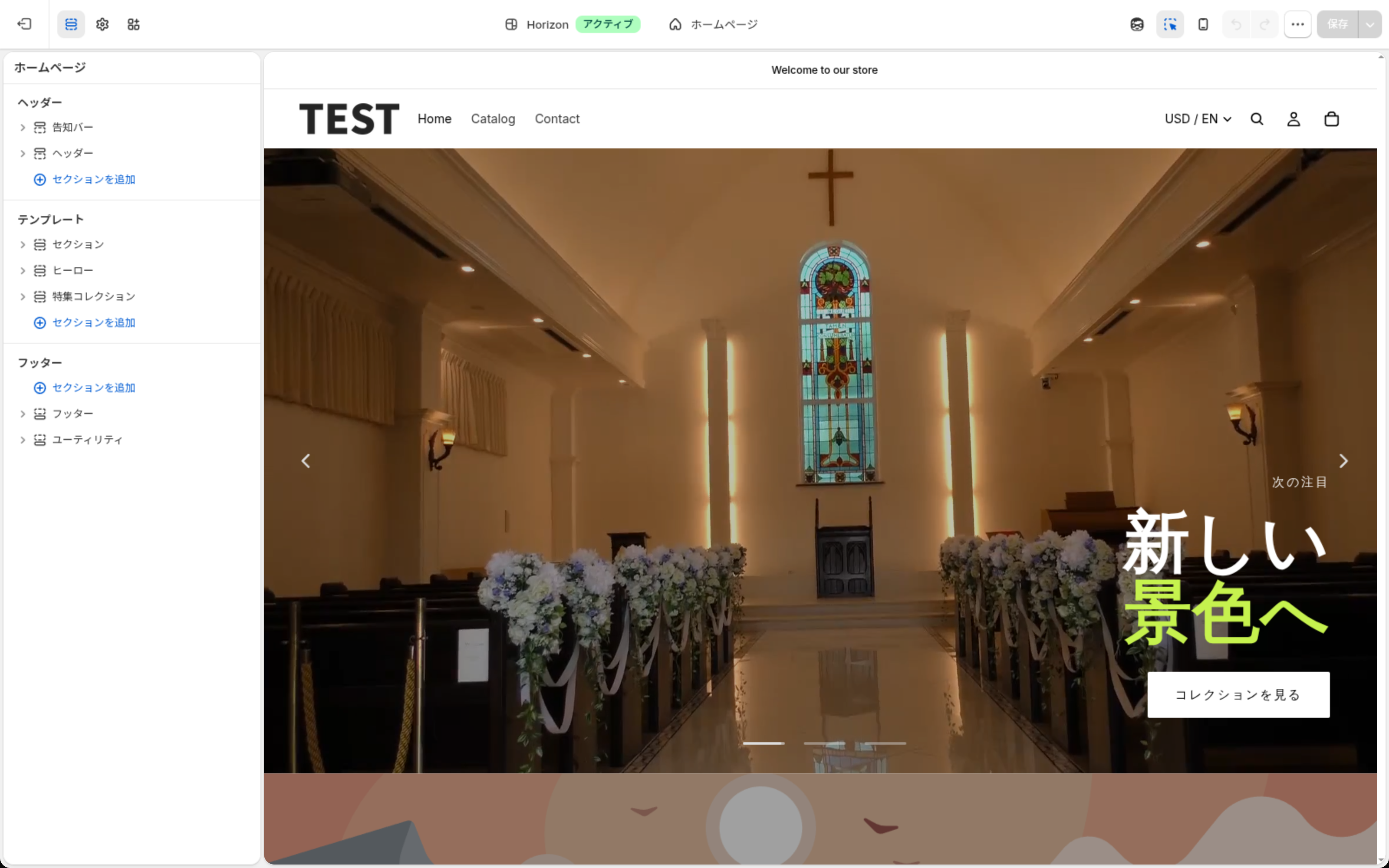Select the third slideshow indicator bar
The image size is (1389, 868).
point(885,743)
